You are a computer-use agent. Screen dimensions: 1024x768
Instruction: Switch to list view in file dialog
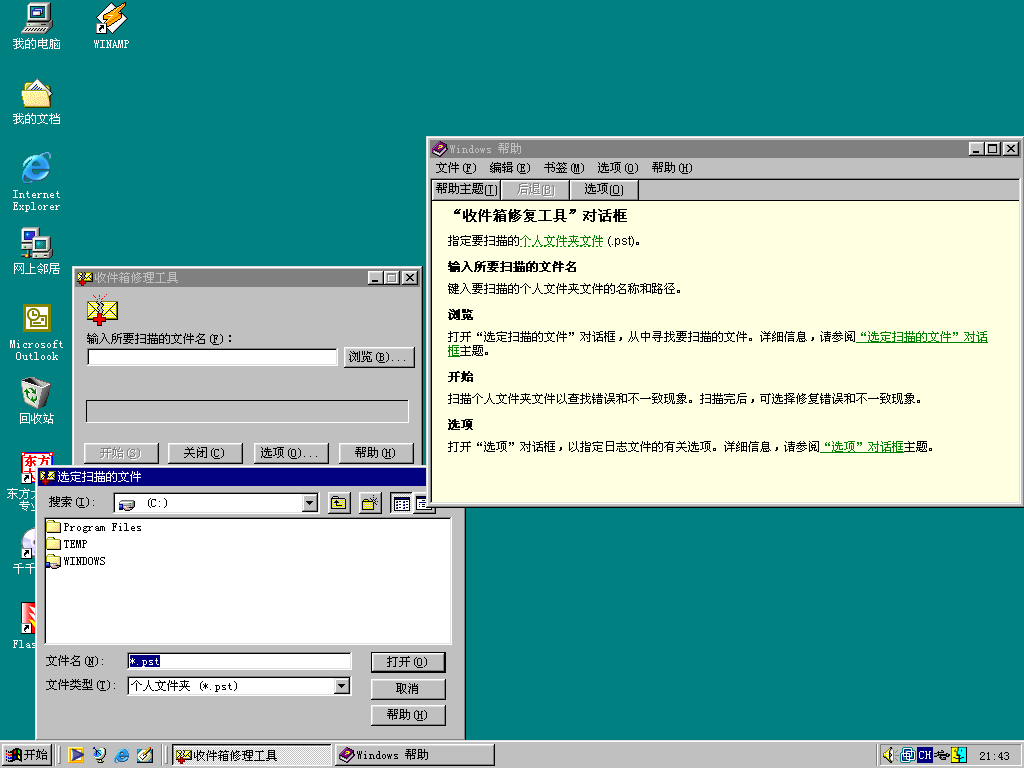[402, 503]
